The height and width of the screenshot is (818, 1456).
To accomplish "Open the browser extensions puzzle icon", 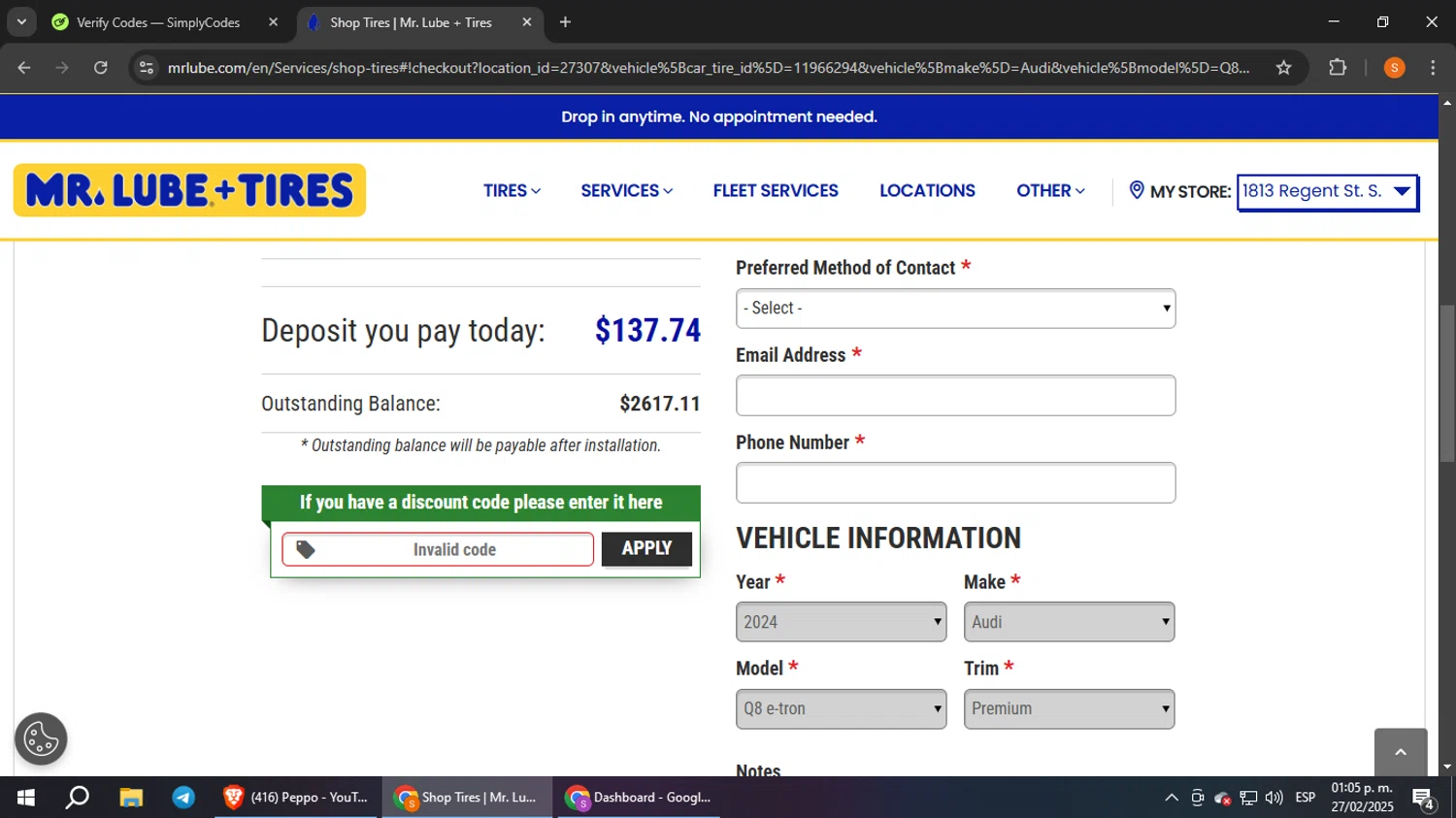I will tap(1338, 68).
